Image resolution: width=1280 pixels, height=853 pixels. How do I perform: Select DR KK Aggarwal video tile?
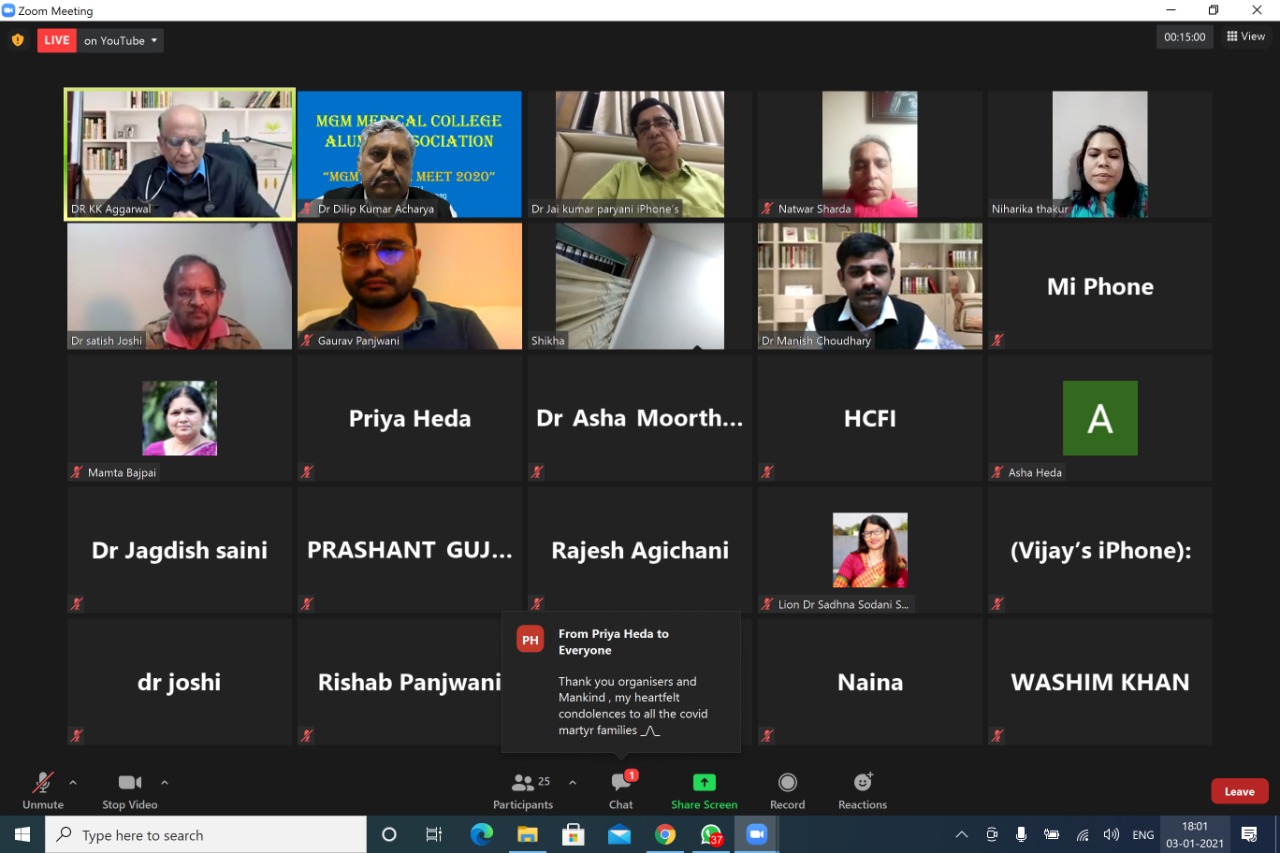point(180,154)
